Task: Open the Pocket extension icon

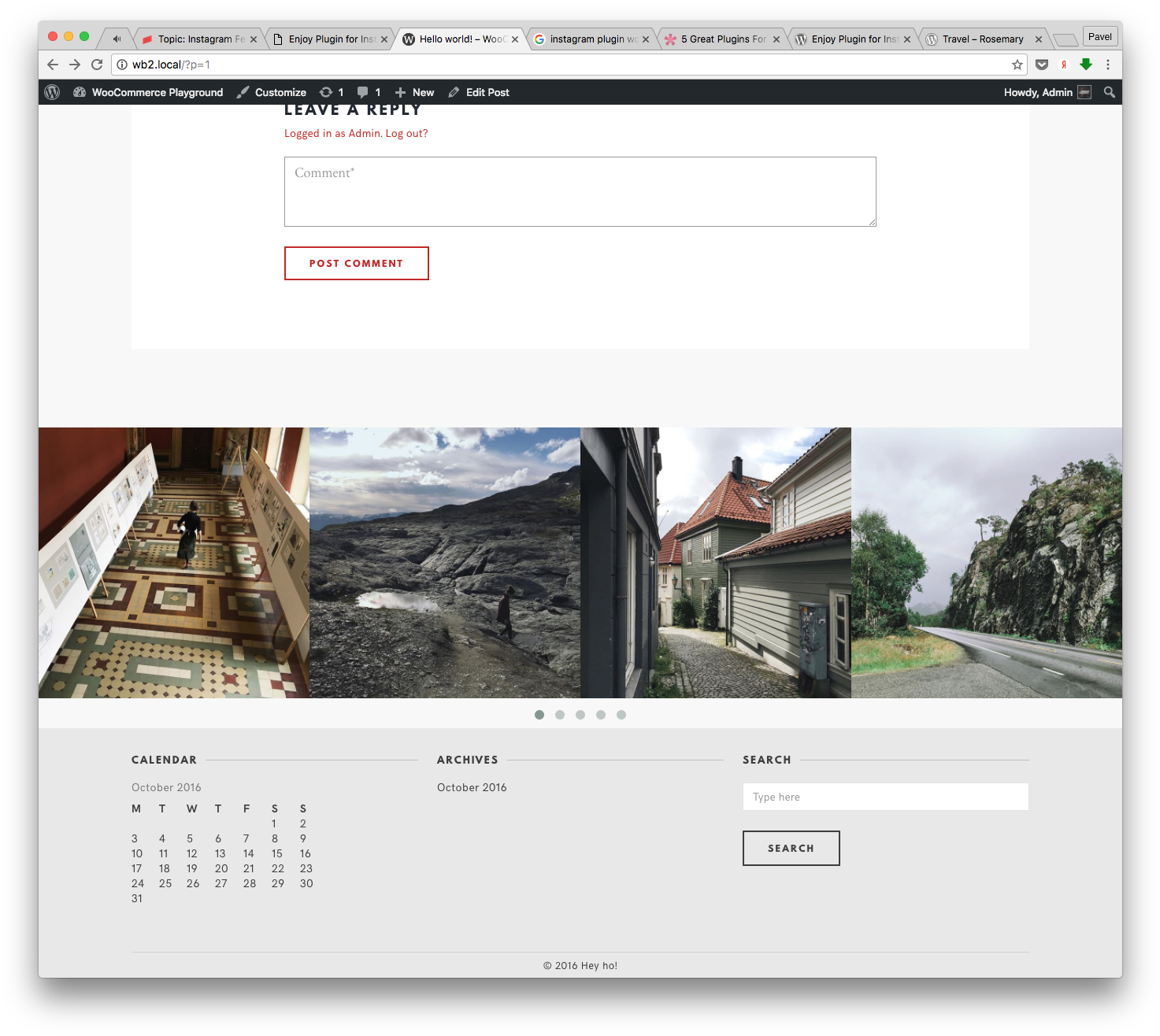Action: click(1042, 65)
